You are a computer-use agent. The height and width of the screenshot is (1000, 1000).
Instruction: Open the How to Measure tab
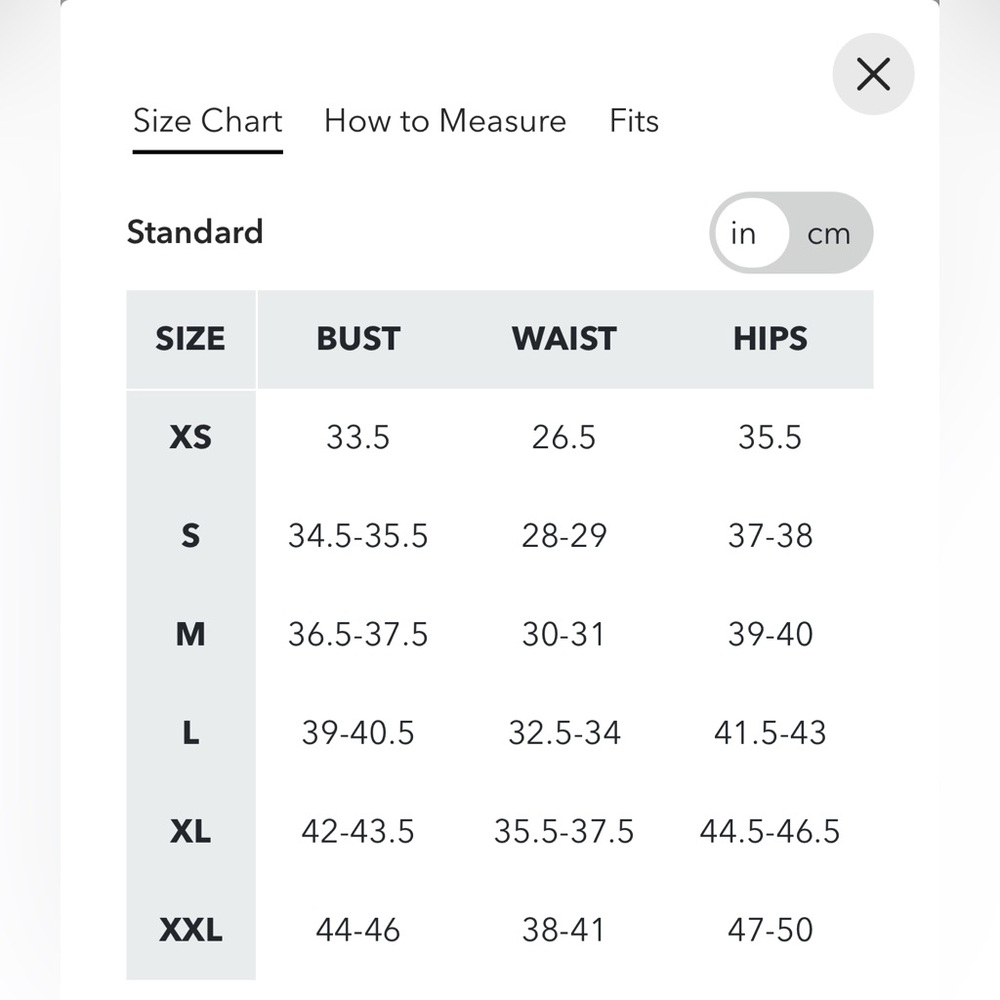[445, 121]
